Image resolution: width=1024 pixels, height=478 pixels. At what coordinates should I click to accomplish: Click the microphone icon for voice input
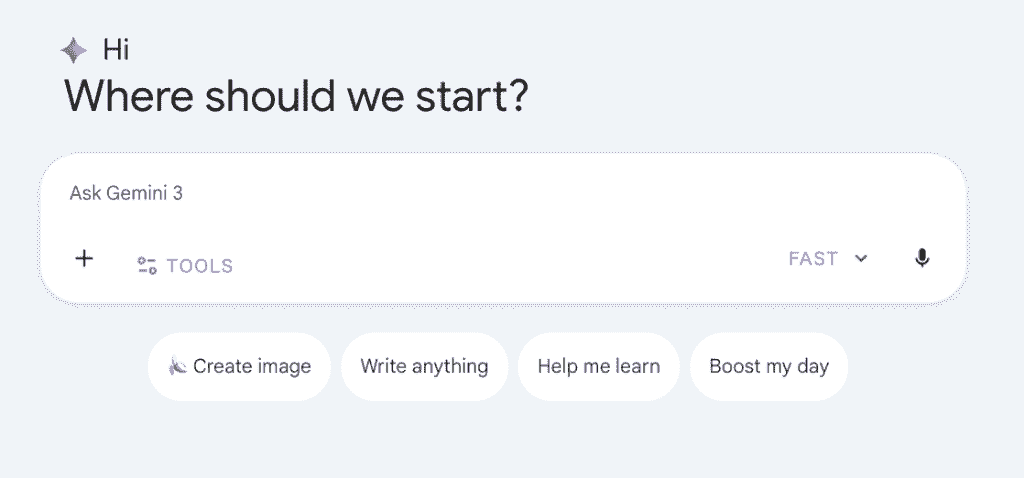click(922, 259)
